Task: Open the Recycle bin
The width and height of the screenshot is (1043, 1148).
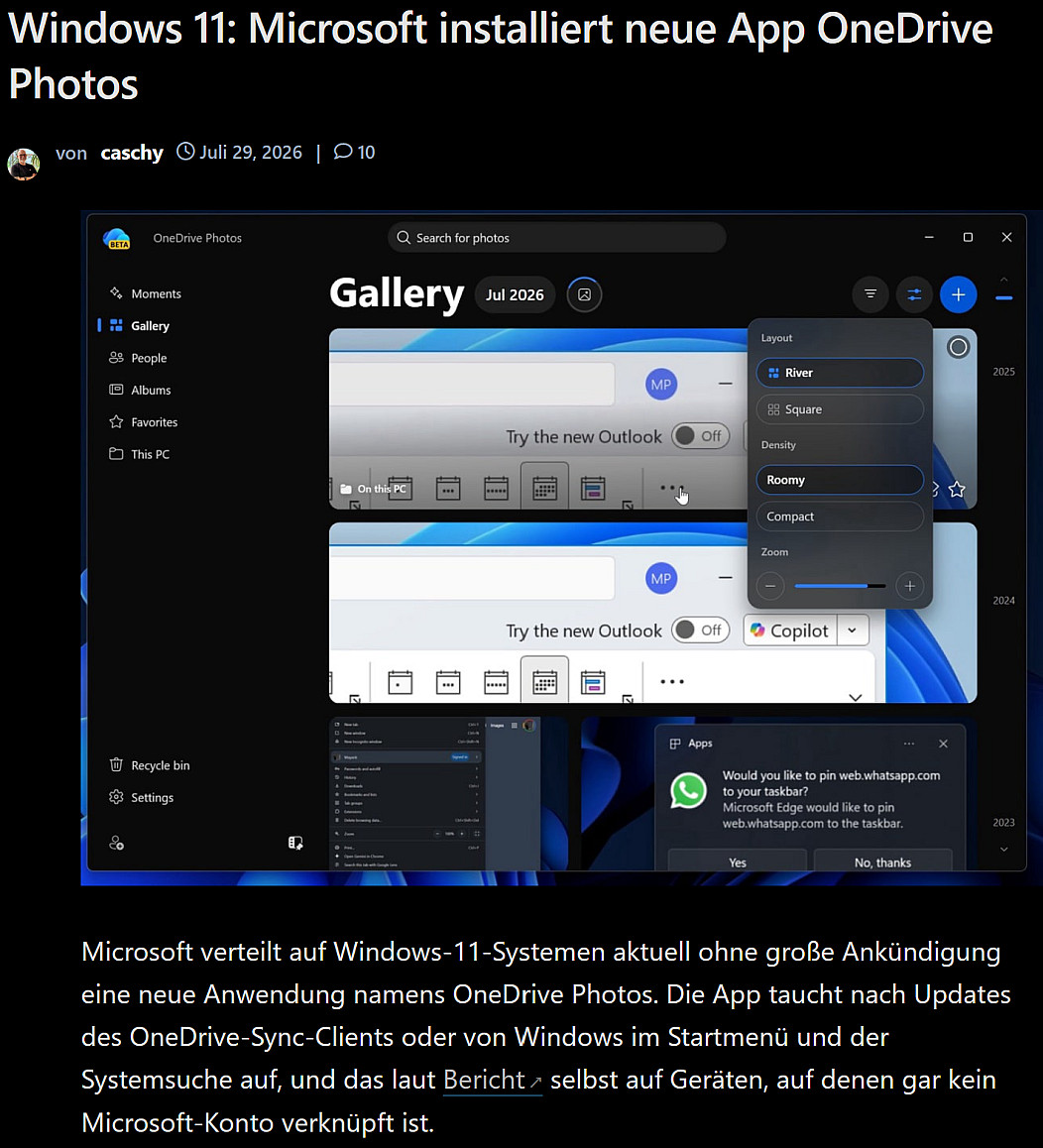Action: click(x=150, y=765)
